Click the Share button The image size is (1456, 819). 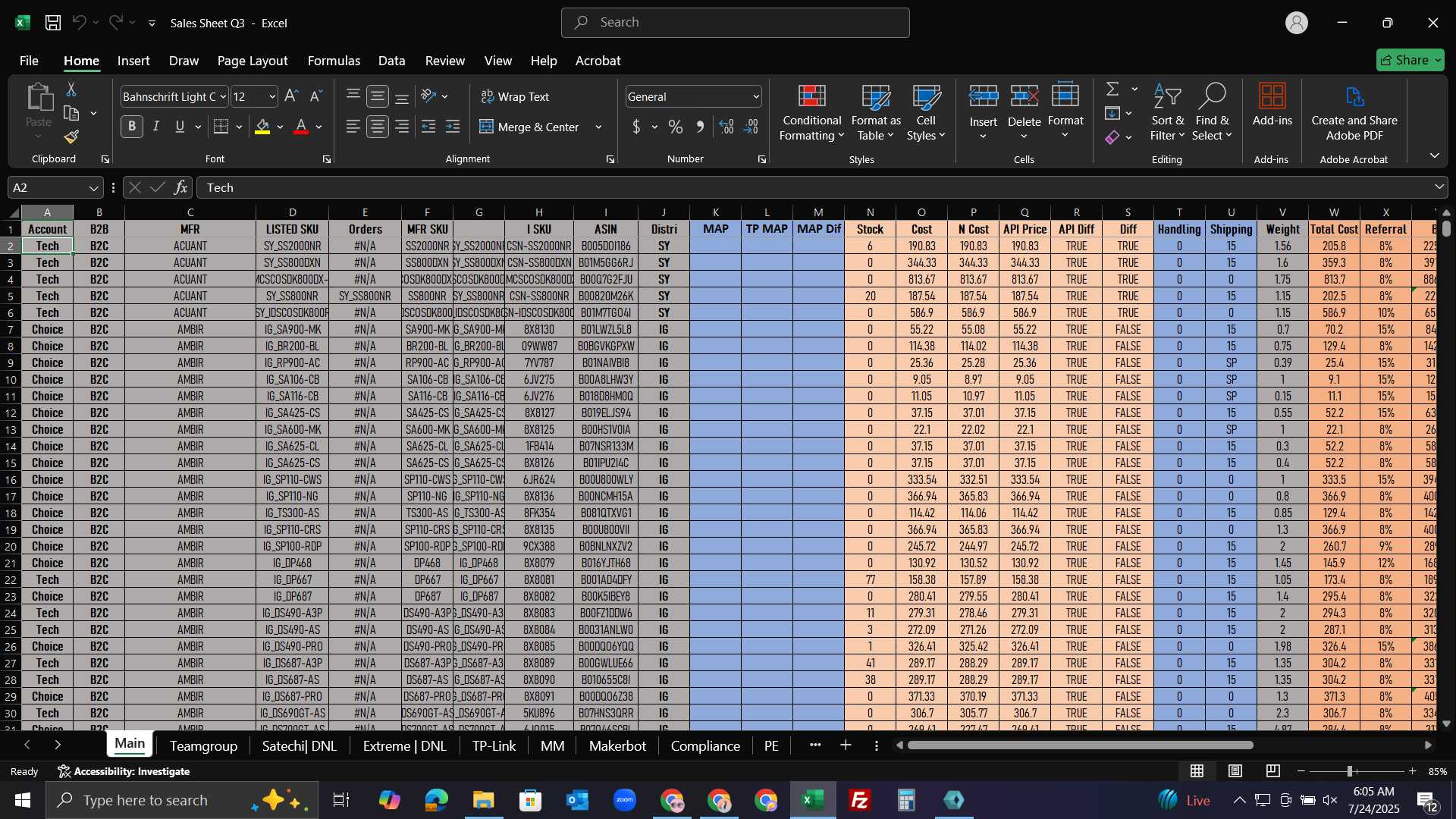(1410, 60)
